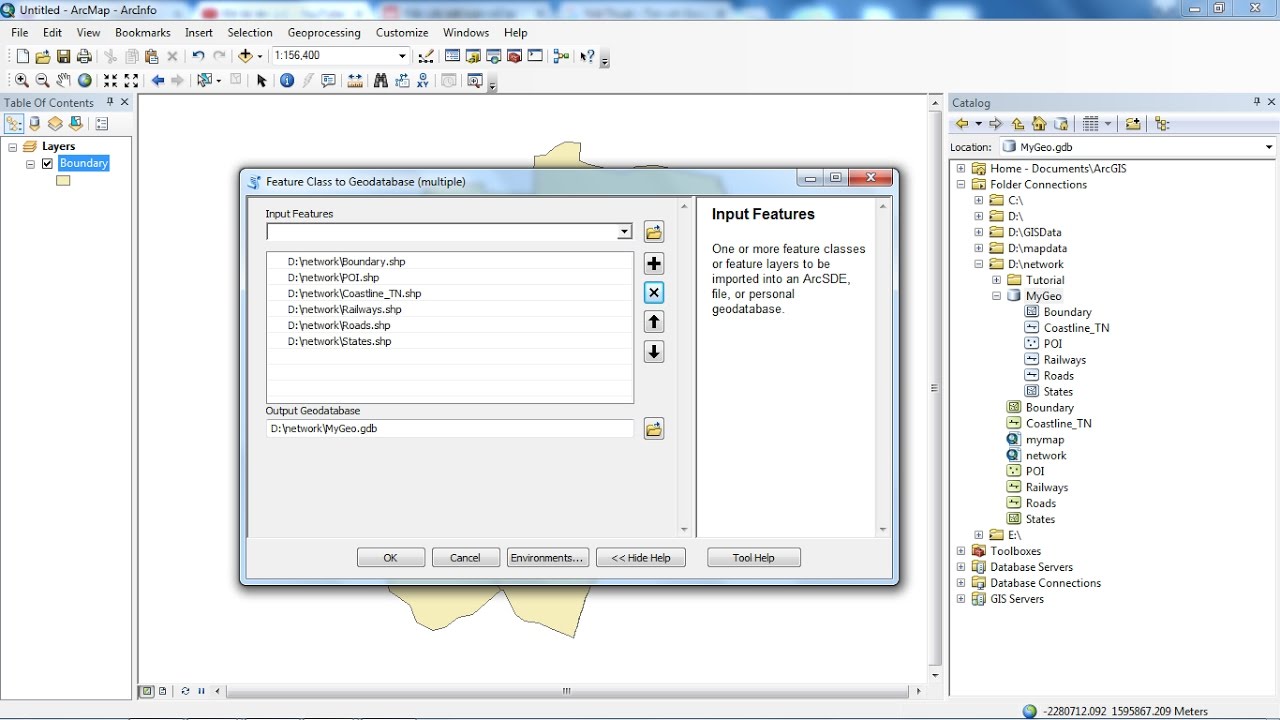The width and height of the screenshot is (1280, 720).
Task: Open a map document with the folder icon
Action: tap(43, 57)
